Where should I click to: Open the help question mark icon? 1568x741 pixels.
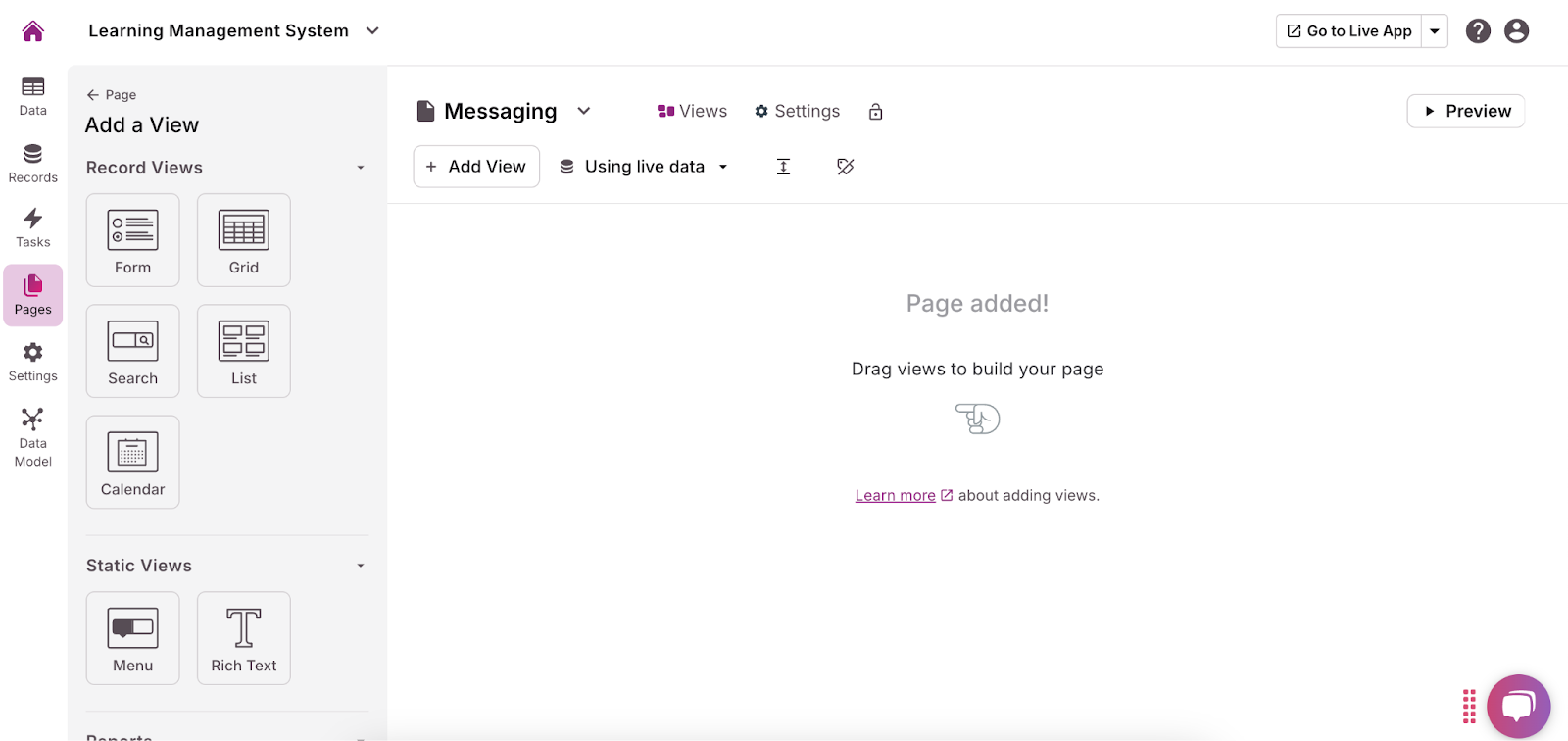click(1478, 31)
